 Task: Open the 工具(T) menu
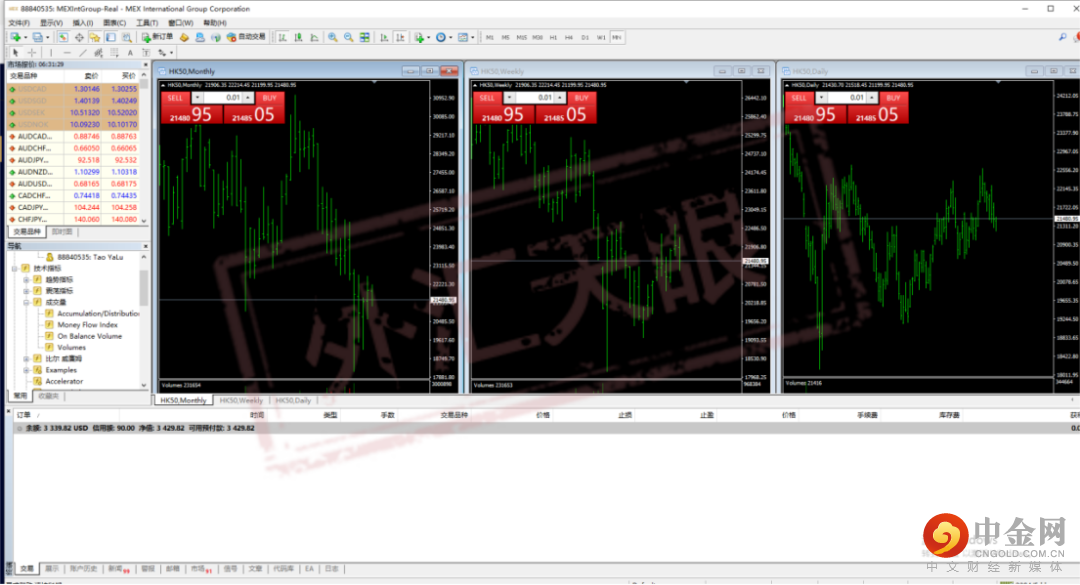pos(147,23)
